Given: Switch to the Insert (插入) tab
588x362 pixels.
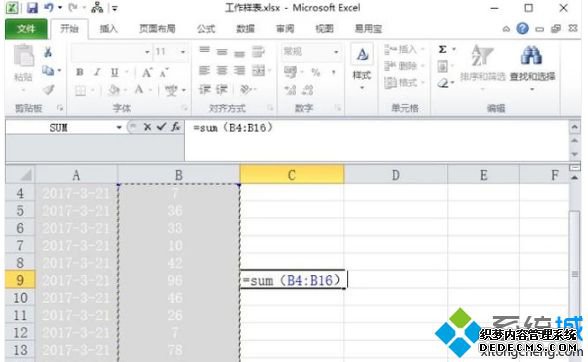Looking at the screenshot, I should pyautogui.click(x=108, y=29).
